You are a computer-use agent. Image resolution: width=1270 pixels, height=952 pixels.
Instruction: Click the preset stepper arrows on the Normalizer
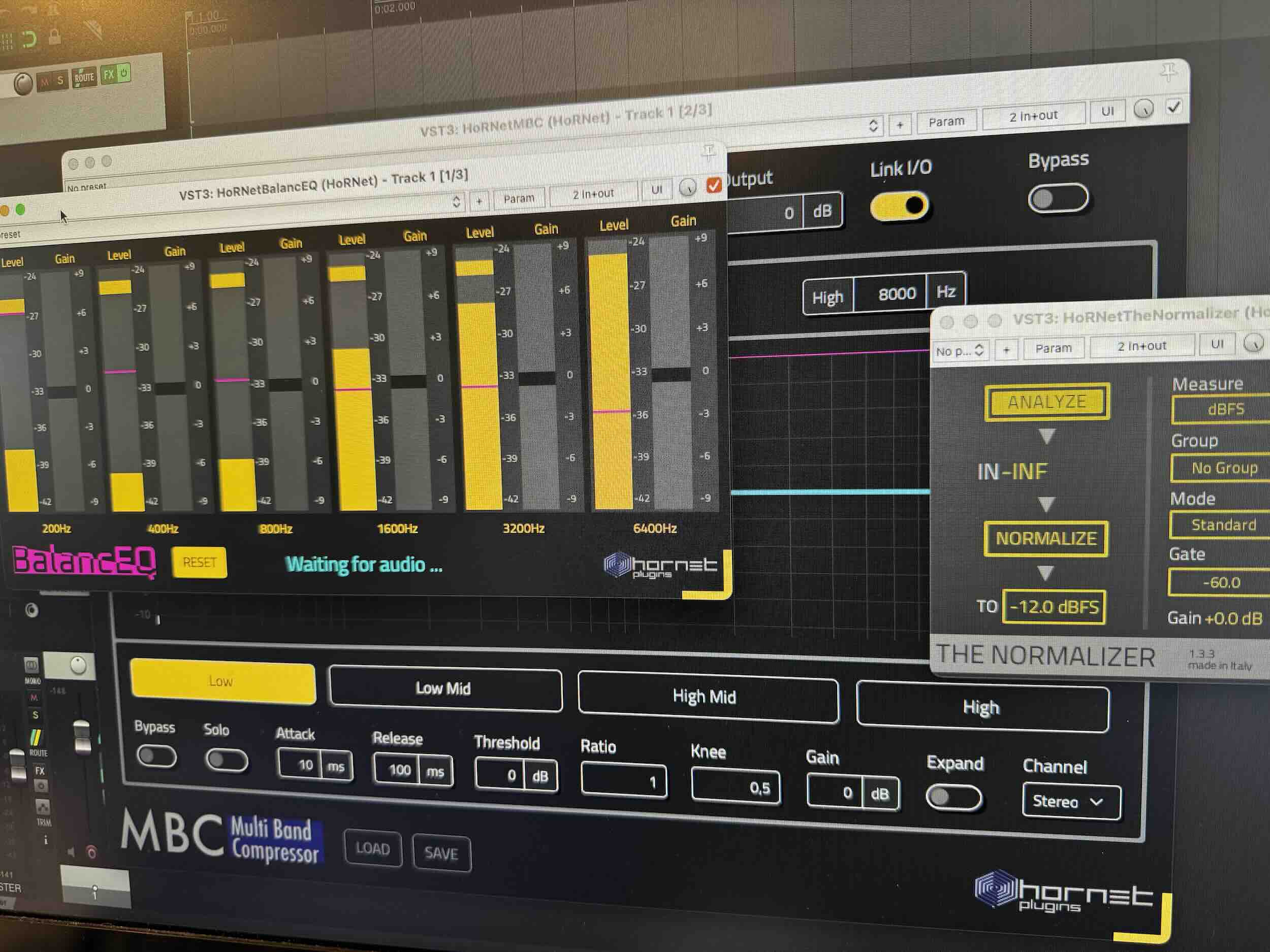tap(980, 350)
